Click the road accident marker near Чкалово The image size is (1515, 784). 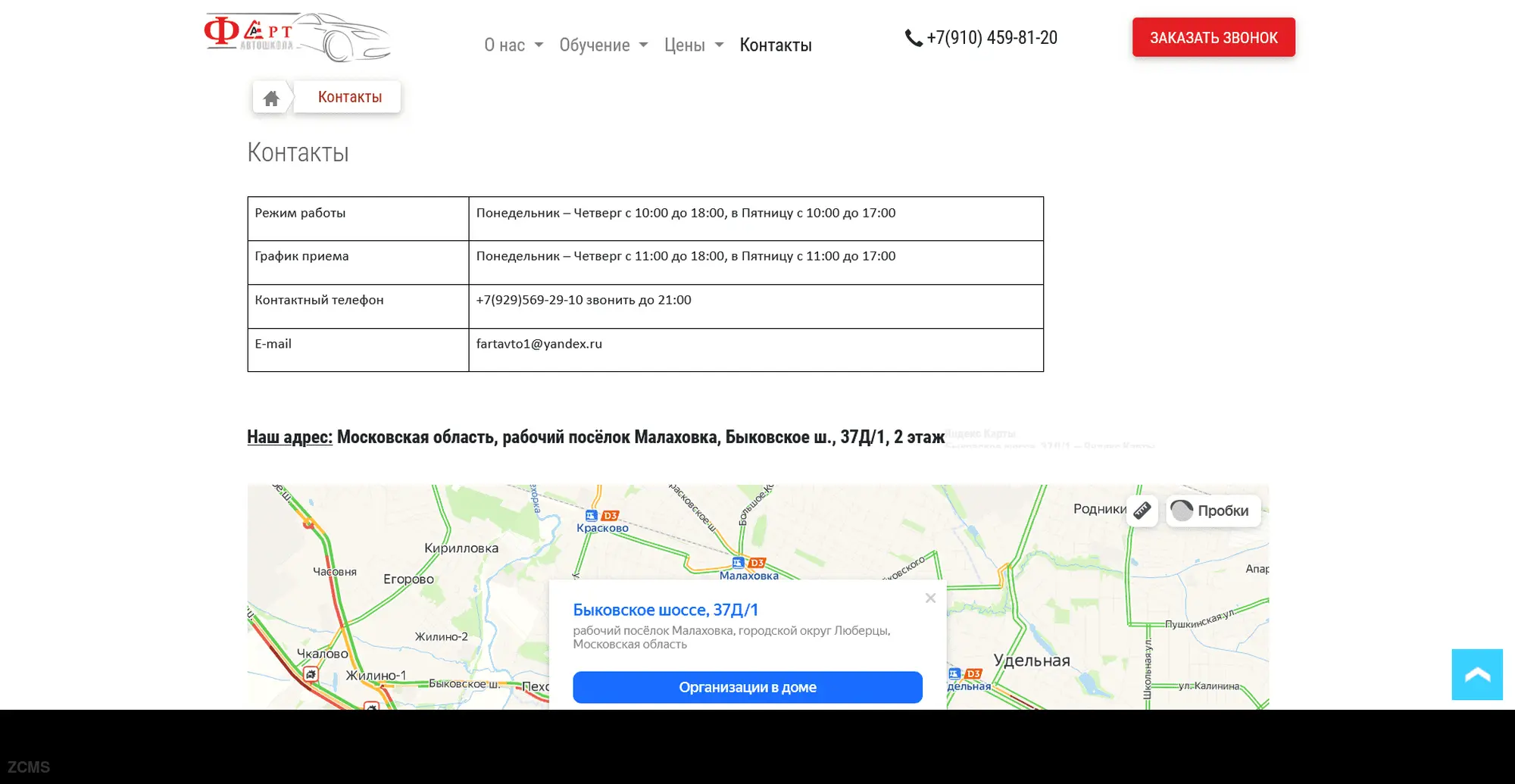pos(311,673)
